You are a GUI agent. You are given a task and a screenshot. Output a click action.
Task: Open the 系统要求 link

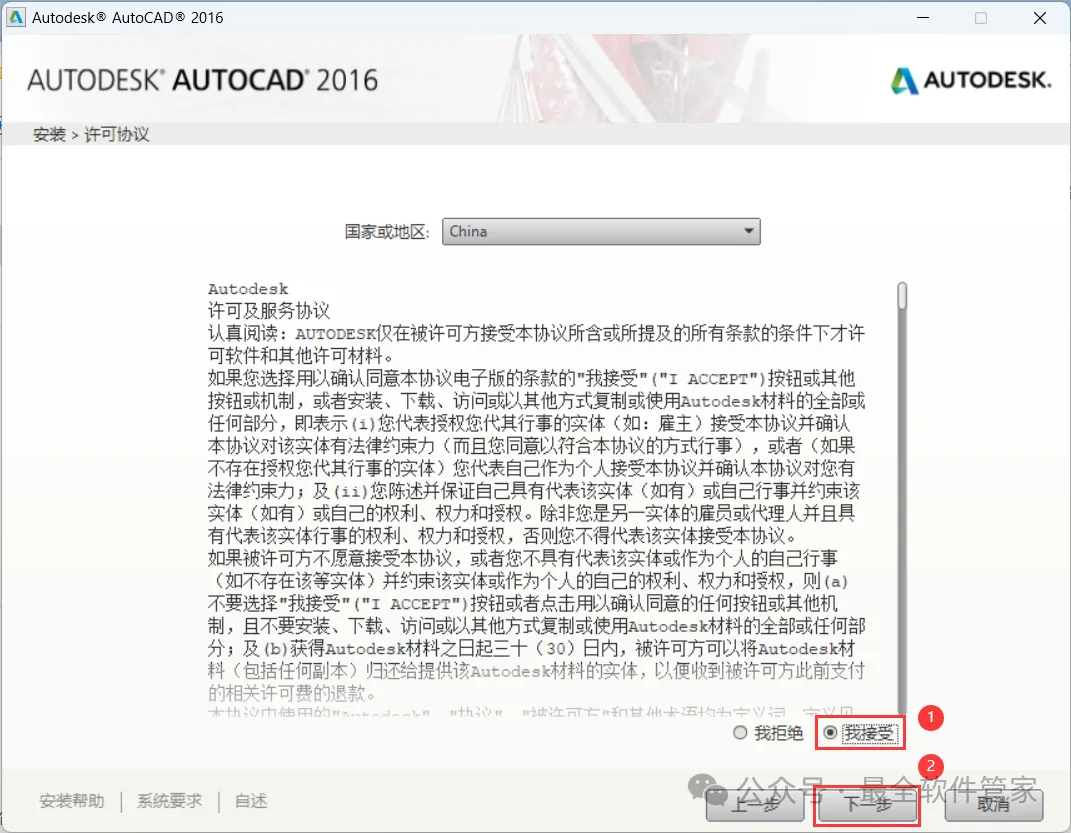[x=169, y=801]
